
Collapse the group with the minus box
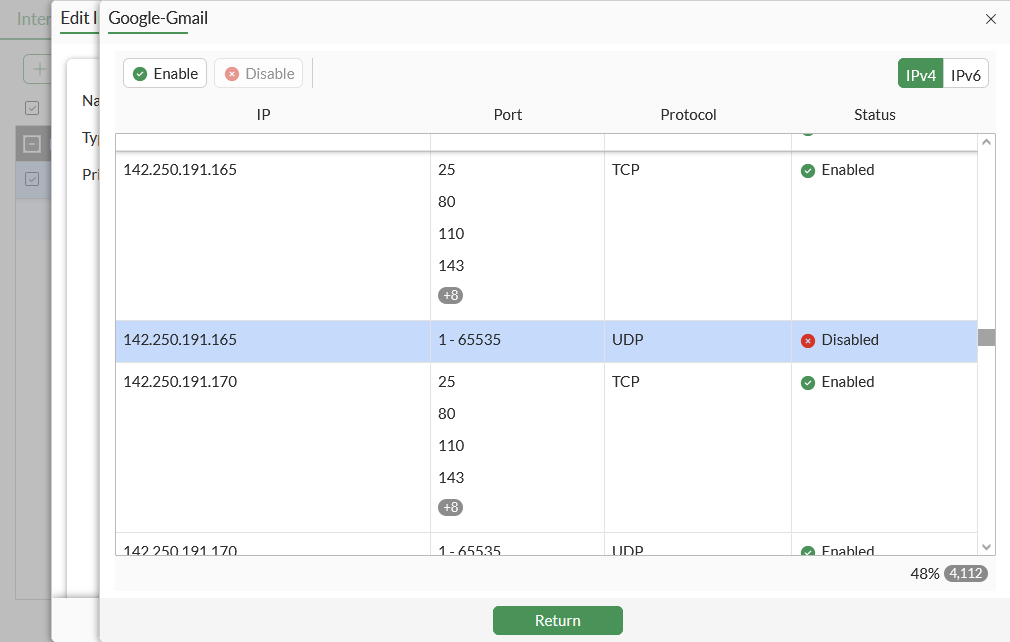pyautogui.click(x=32, y=144)
